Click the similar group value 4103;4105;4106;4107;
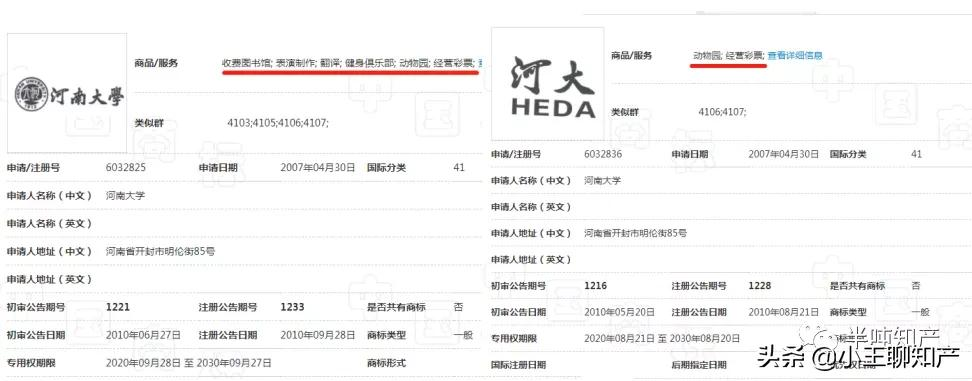Image resolution: width=972 pixels, height=381 pixels. click(x=278, y=123)
